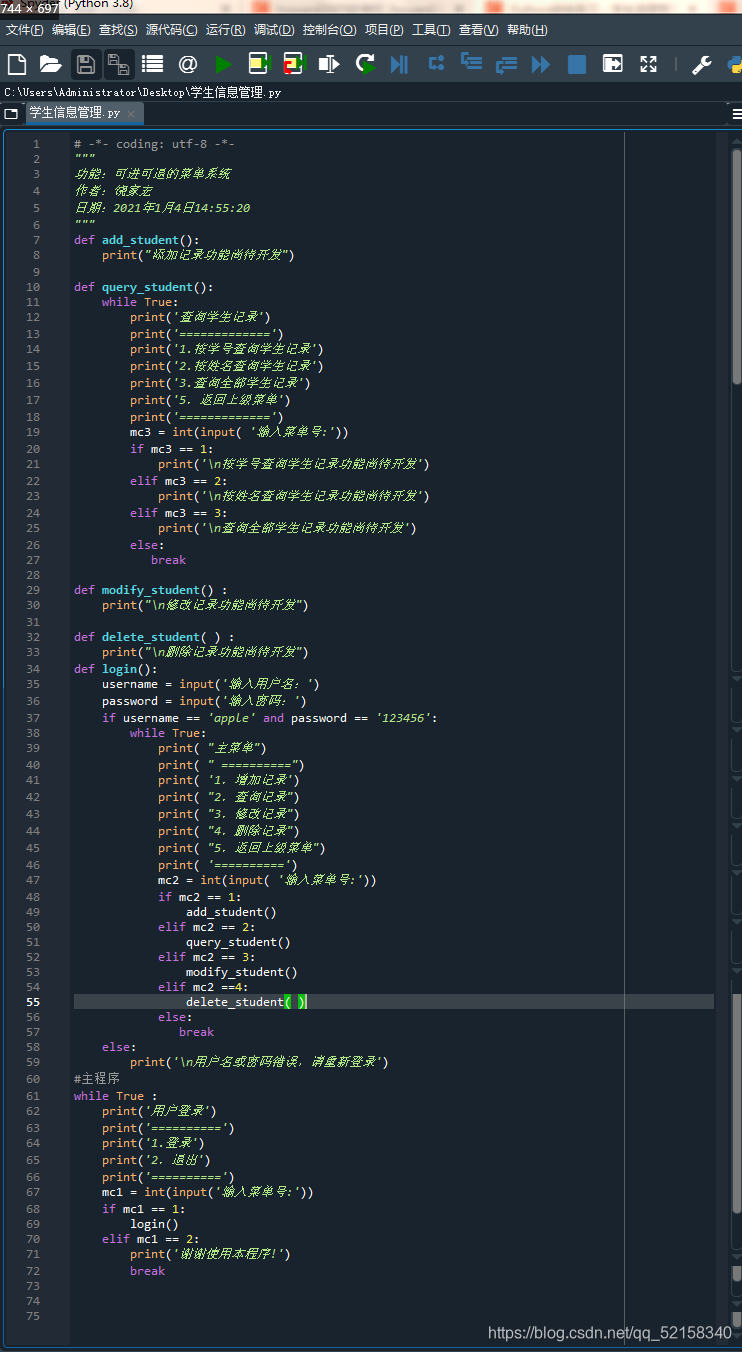Image resolution: width=742 pixels, height=1352 pixels.
Task: Run cell and advance
Action: (294, 65)
